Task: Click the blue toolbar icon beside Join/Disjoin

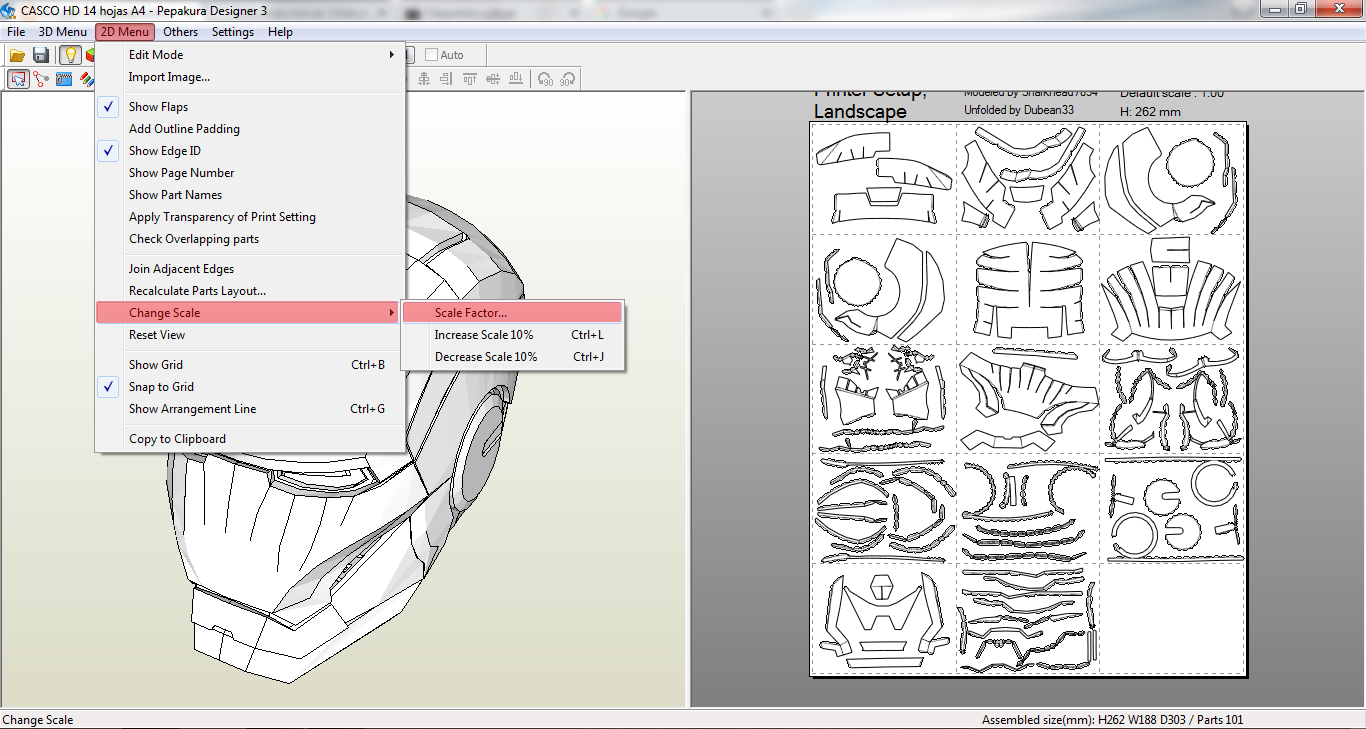Action: 64,79
